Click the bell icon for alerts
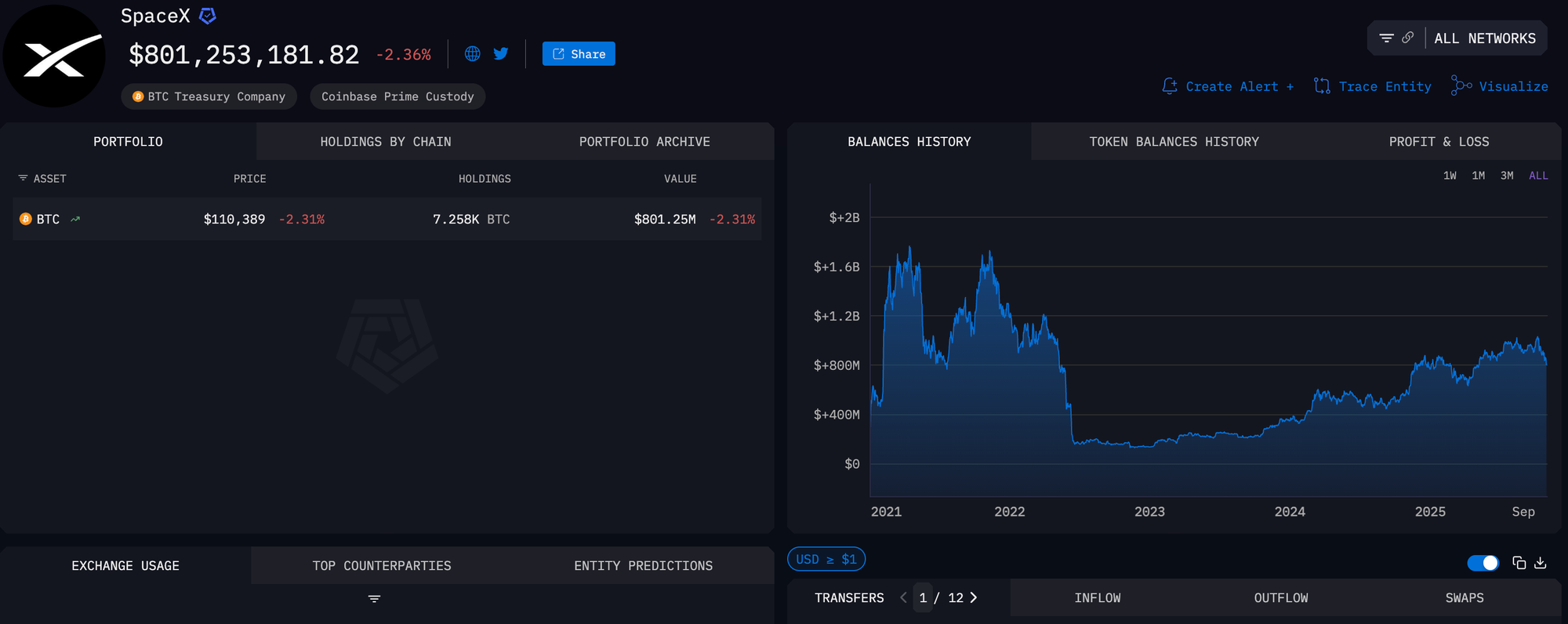The height and width of the screenshot is (624, 1568). (x=1170, y=86)
